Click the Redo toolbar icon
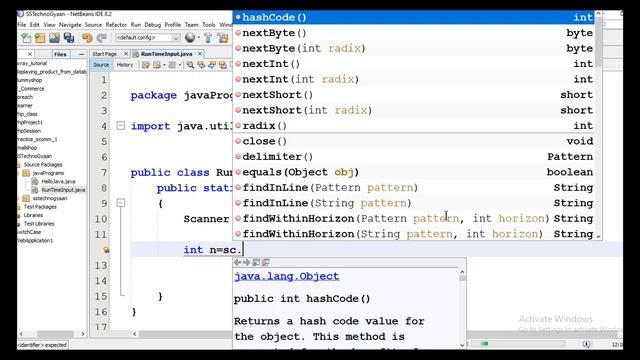 (x=102, y=38)
